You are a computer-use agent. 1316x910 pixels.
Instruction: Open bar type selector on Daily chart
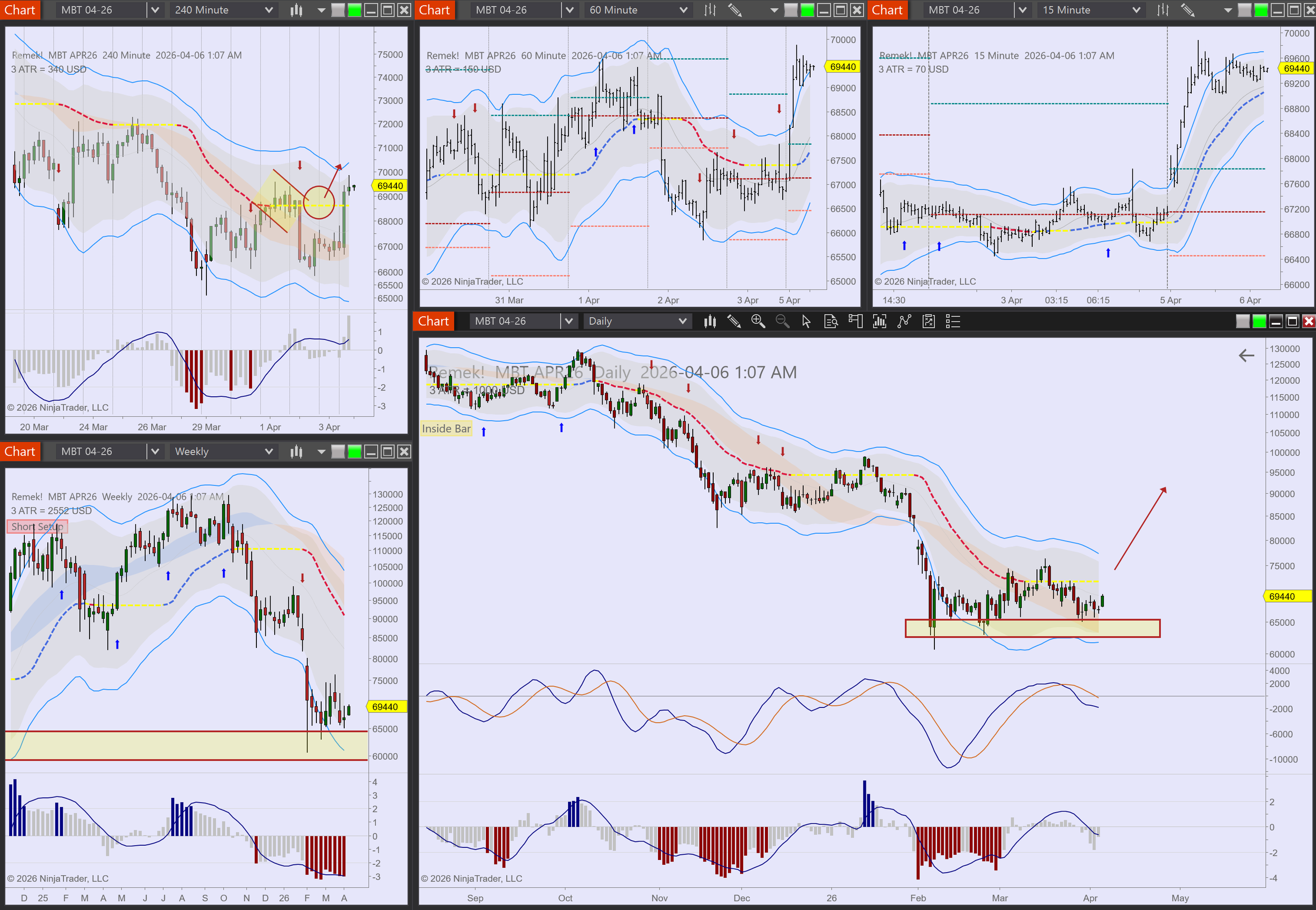click(x=709, y=322)
